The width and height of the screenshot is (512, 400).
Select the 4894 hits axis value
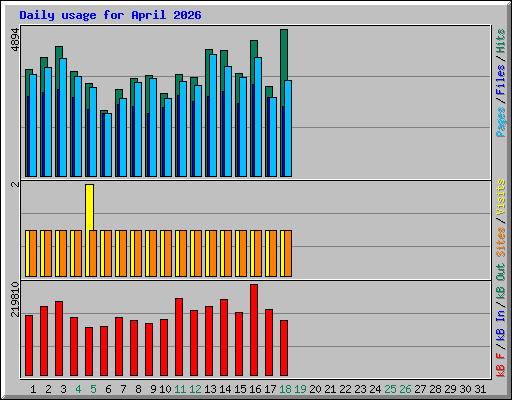tap(15, 40)
